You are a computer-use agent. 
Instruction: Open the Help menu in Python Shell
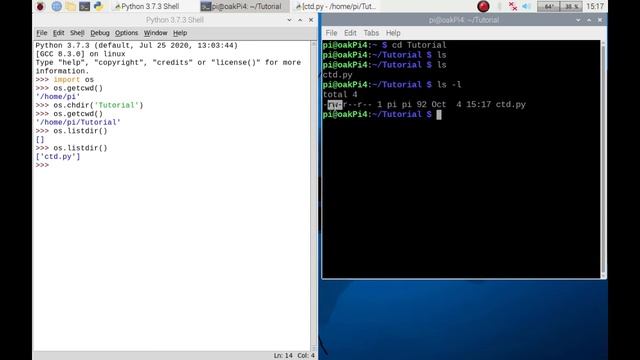point(180,33)
